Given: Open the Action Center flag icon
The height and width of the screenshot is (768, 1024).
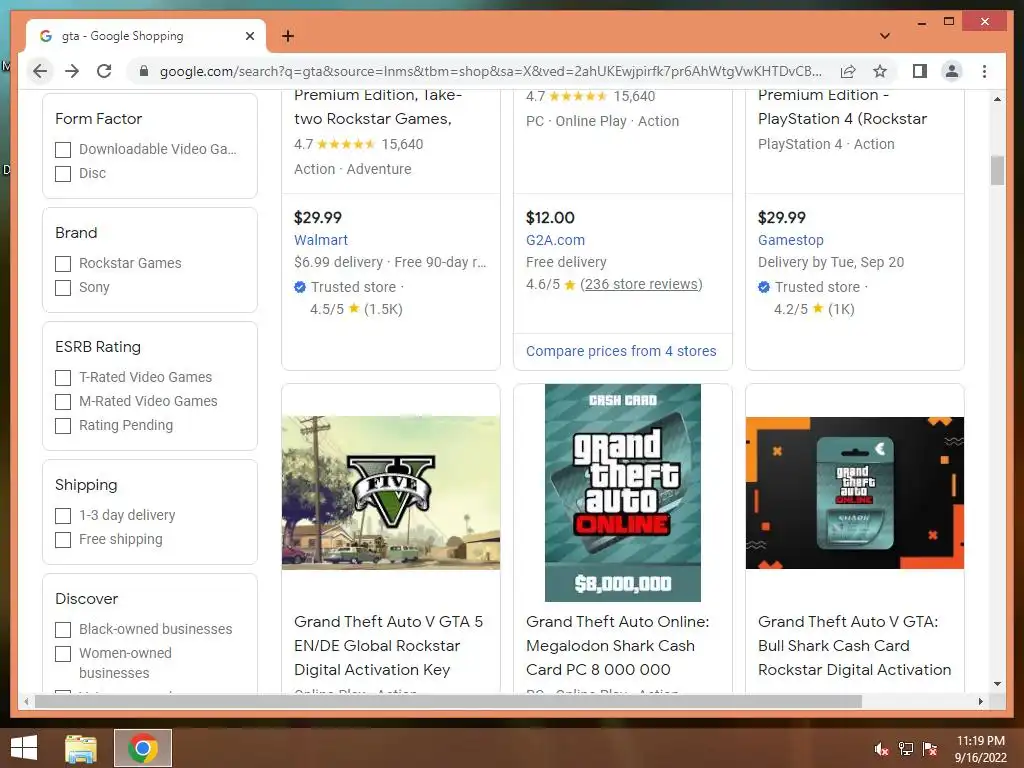Looking at the screenshot, I should [x=930, y=749].
